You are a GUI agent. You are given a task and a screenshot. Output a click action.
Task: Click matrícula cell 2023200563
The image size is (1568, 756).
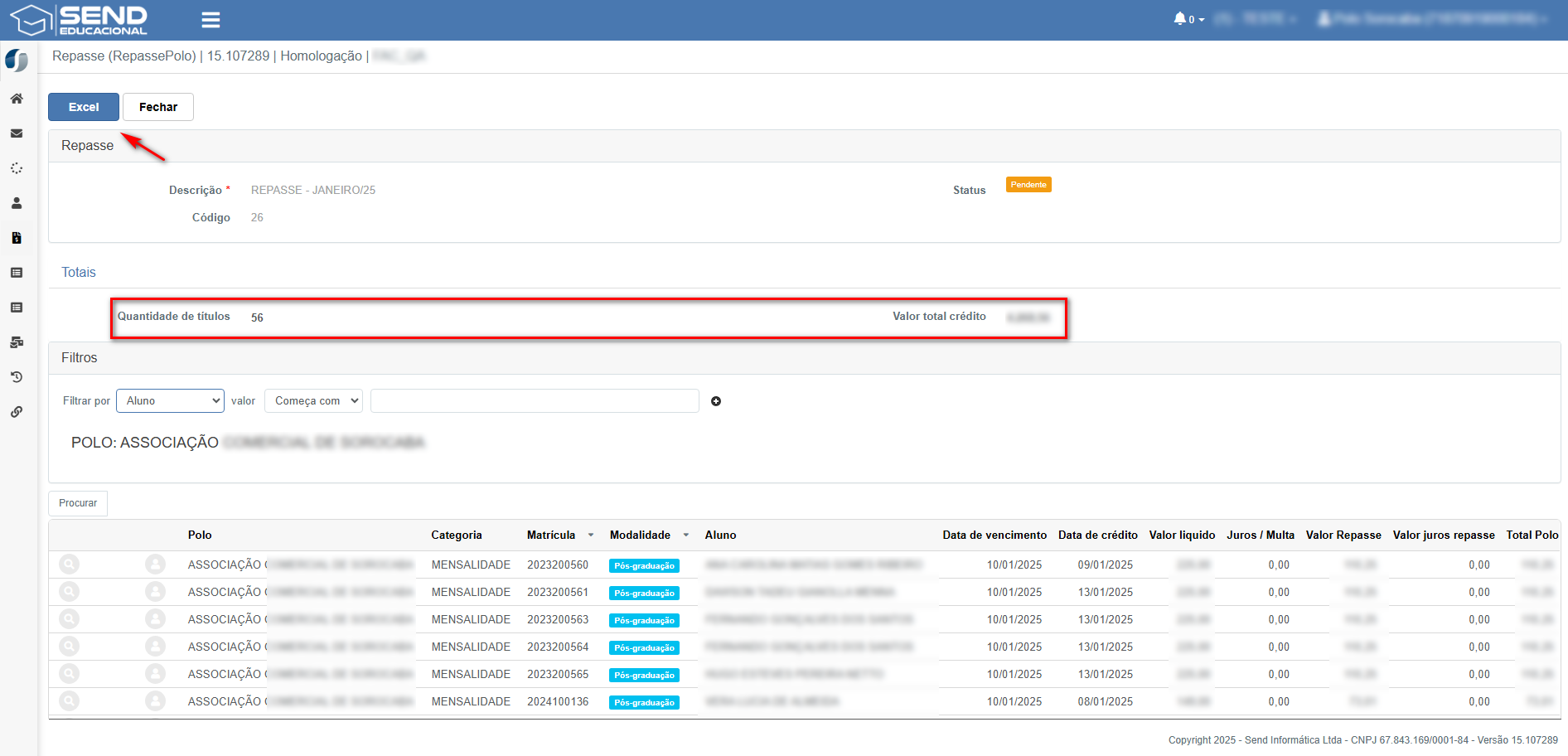558,619
